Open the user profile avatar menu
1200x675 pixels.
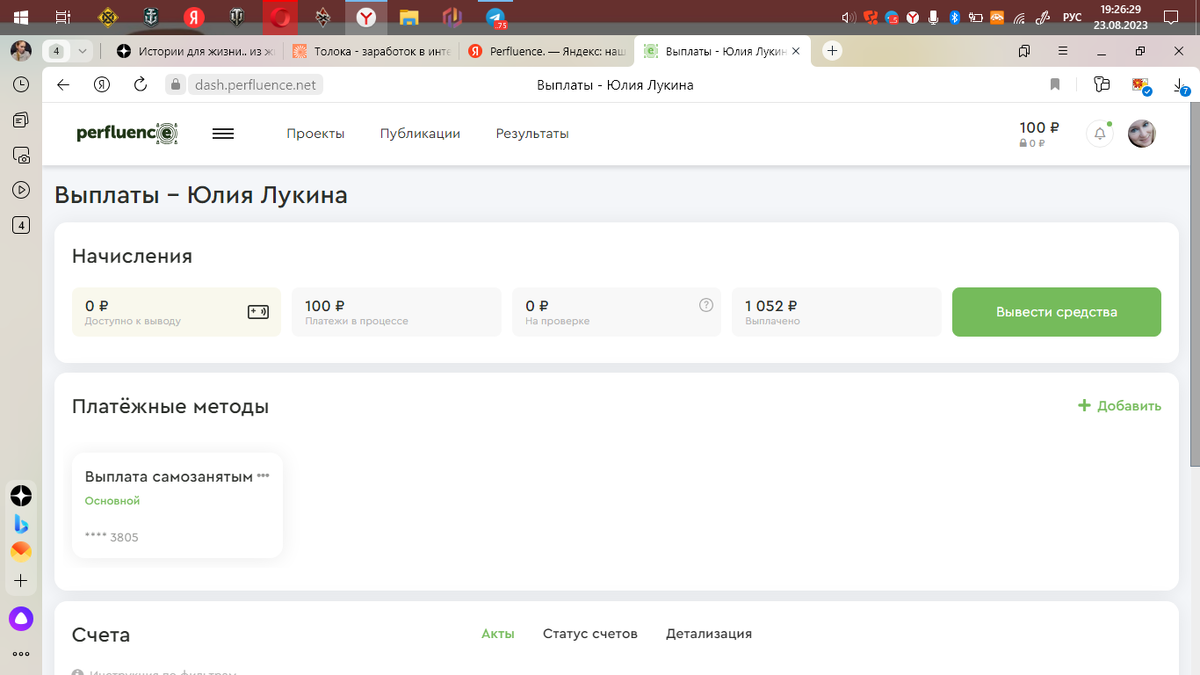point(1142,133)
